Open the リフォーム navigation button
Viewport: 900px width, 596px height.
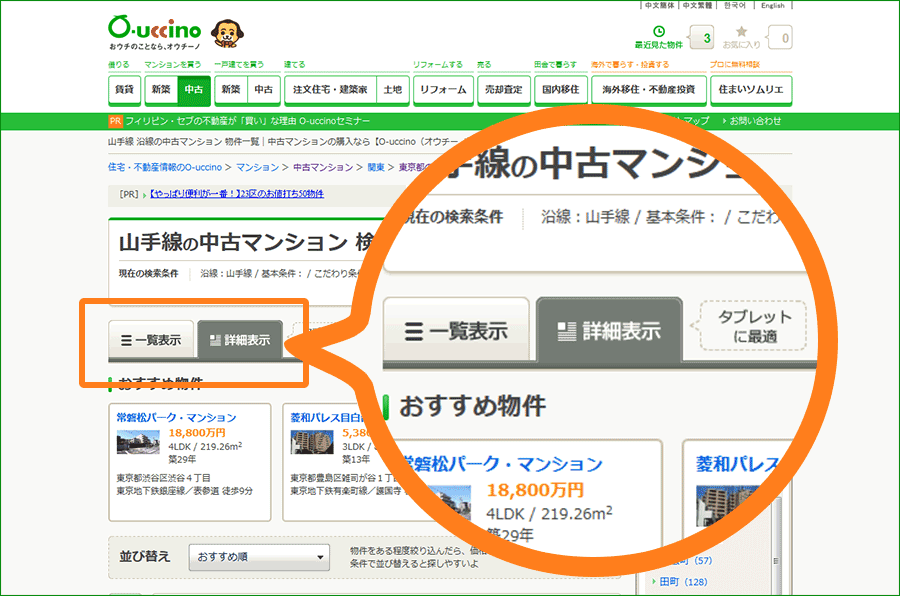(x=442, y=90)
